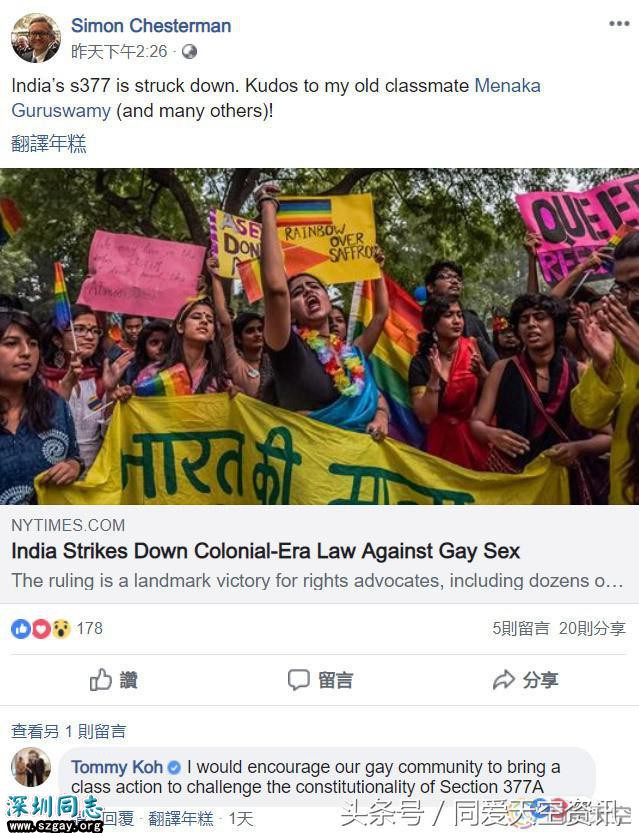Open Tommy Koh's profile name

(x=116, y=767)
